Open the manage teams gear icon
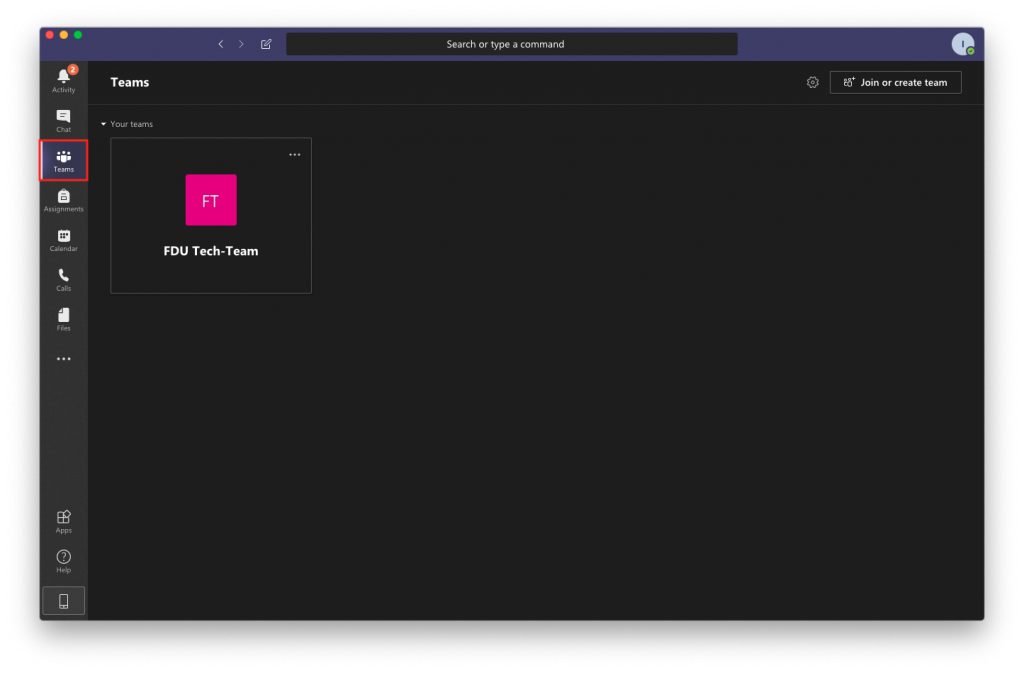The height and width of the screenshot is (673, 1024). [x=812, y=82]
